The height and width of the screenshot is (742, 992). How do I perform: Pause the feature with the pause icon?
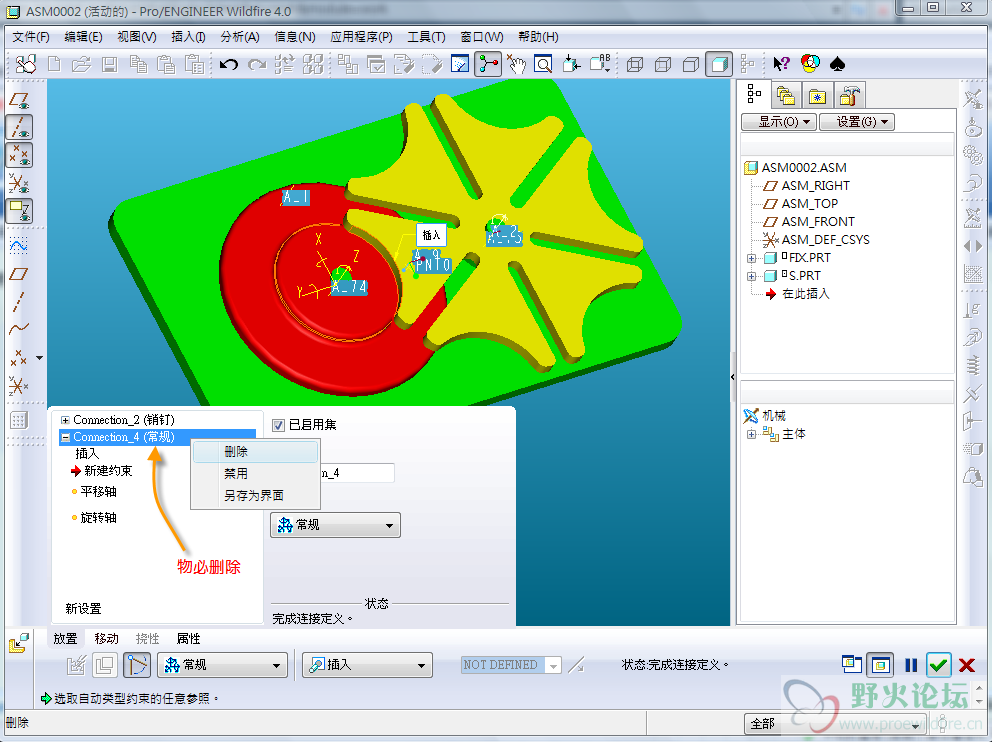(911, 665)
